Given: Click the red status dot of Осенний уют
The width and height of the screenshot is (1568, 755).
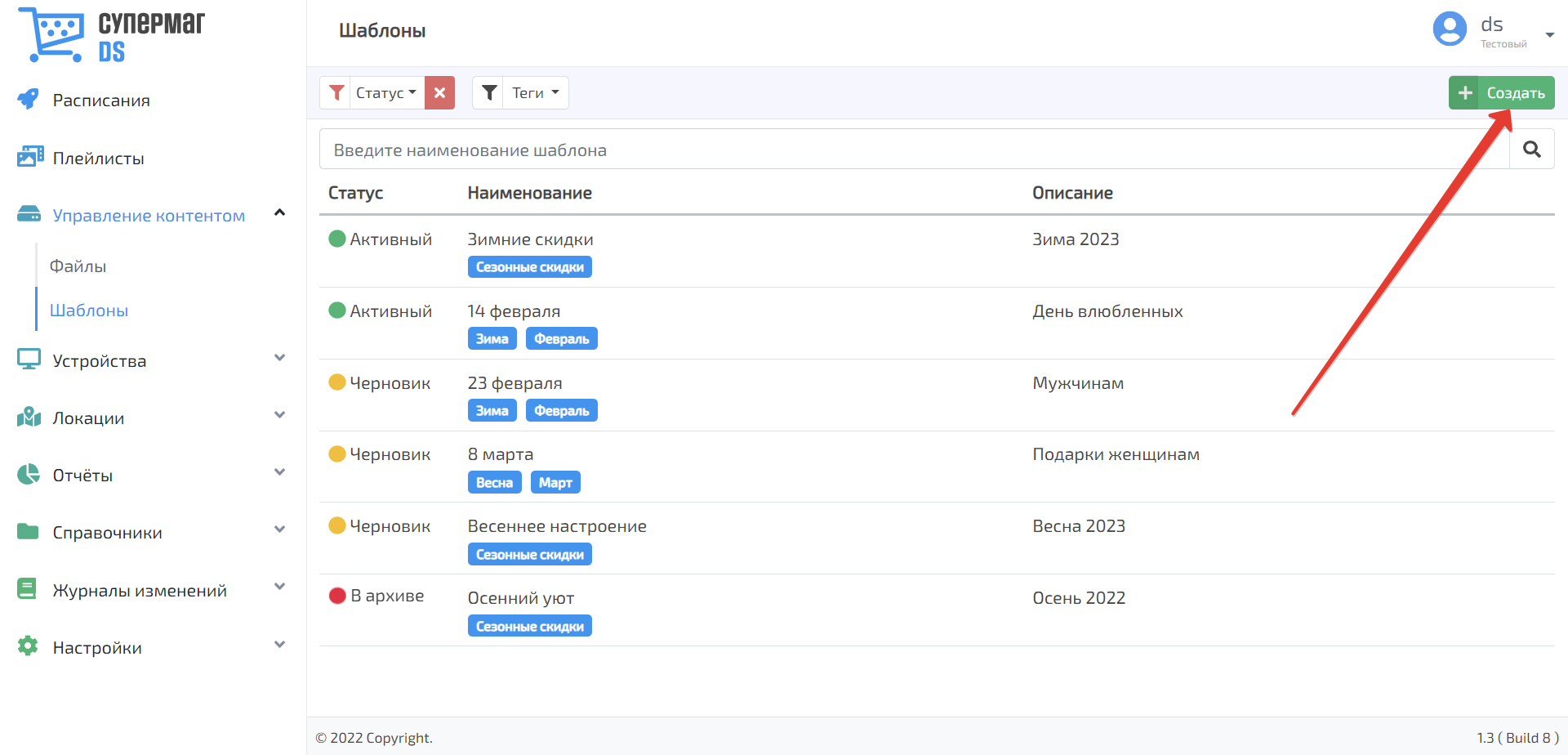Looking at the screenshot, I should click(x=337, y=596).
